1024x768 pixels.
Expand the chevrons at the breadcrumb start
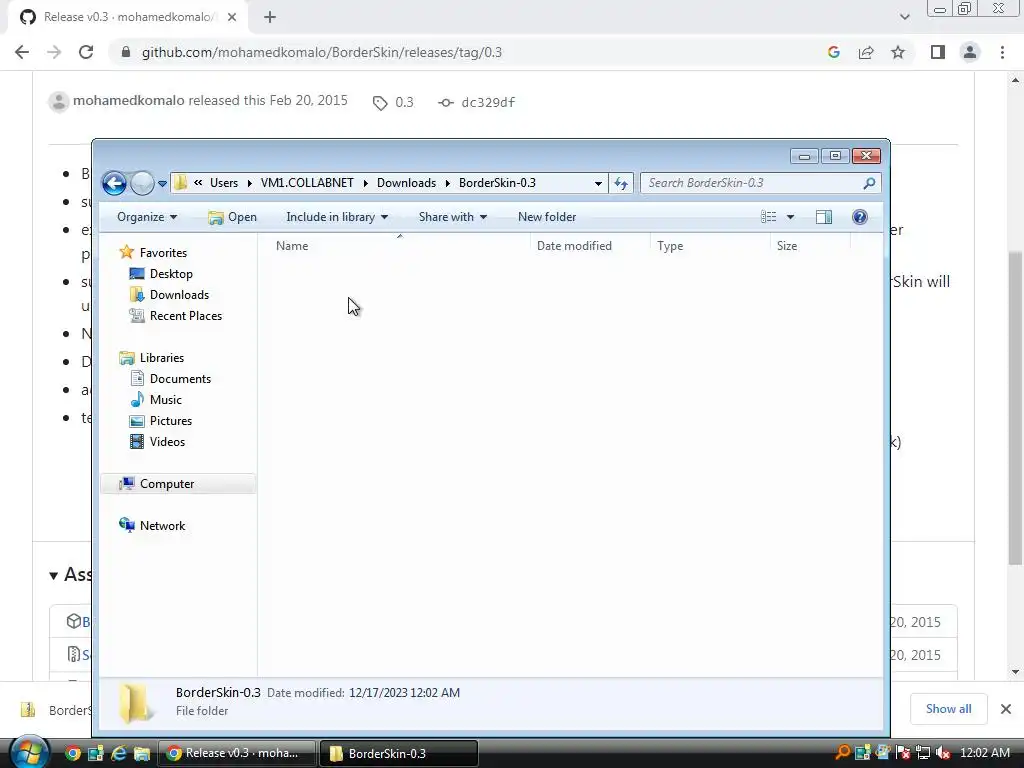pyautogui.click(x=198, y=183)
